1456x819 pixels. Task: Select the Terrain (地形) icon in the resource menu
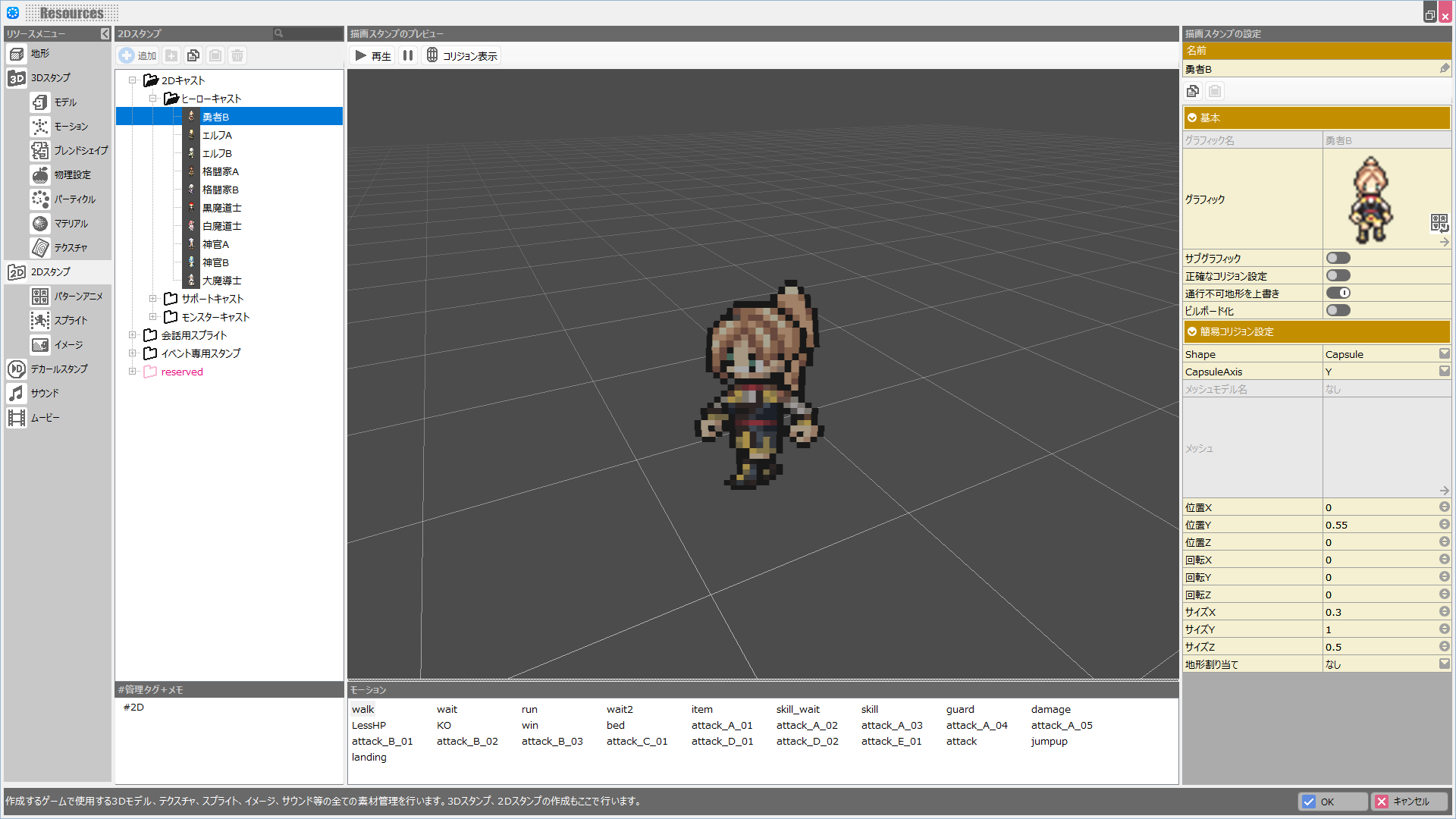17,54
